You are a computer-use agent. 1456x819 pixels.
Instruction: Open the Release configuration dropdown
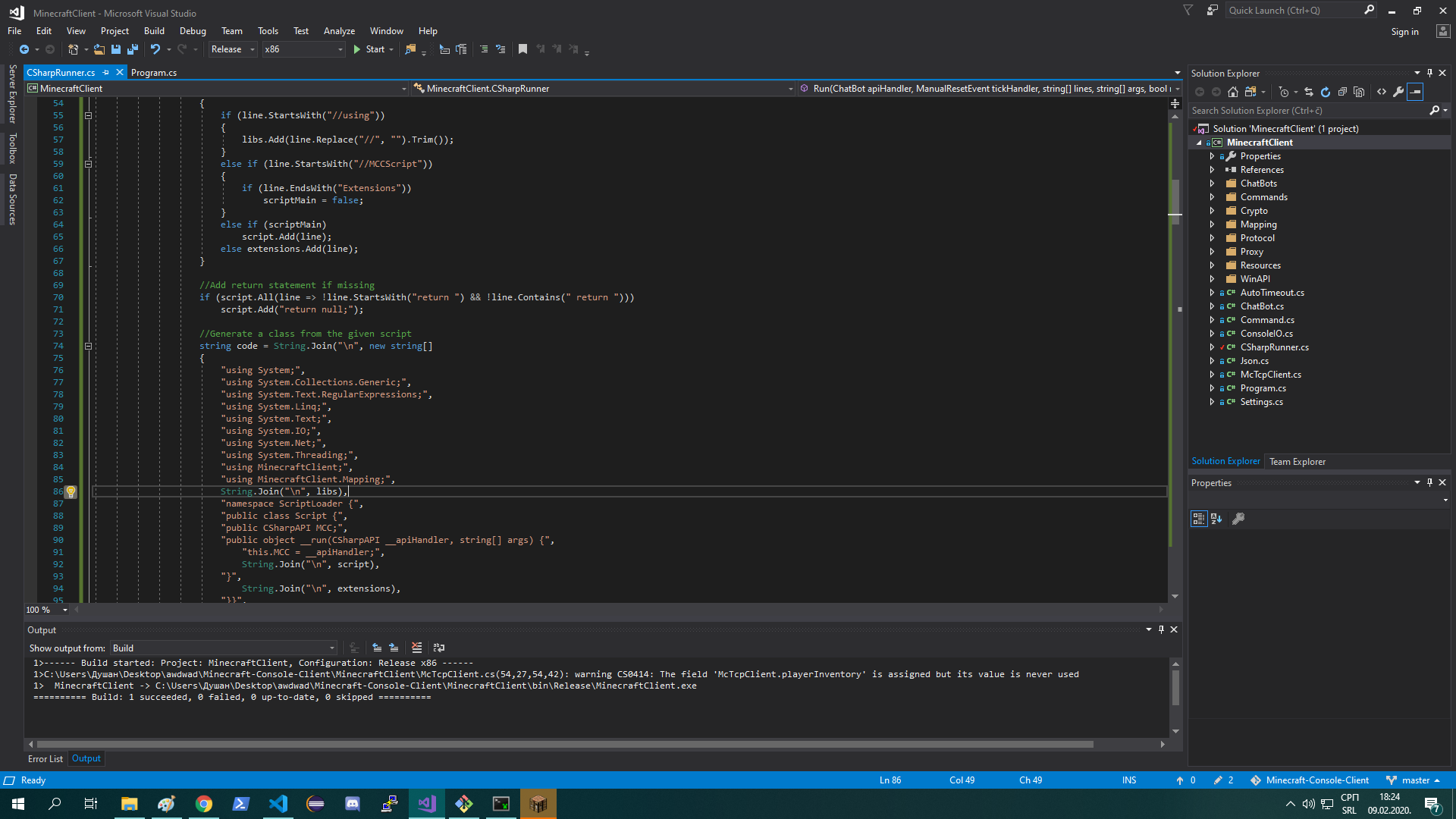click(x=233, y=49)
